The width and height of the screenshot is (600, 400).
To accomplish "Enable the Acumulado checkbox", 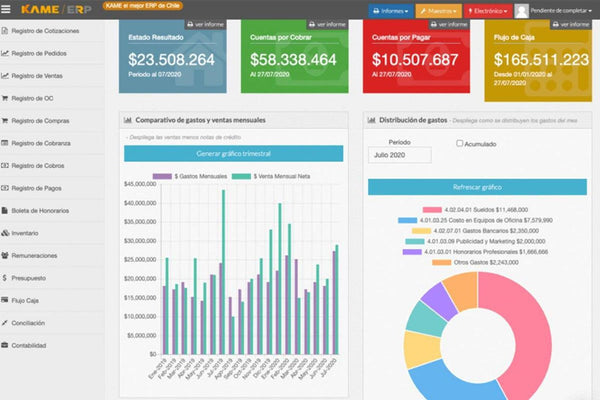I will [459, 143].
